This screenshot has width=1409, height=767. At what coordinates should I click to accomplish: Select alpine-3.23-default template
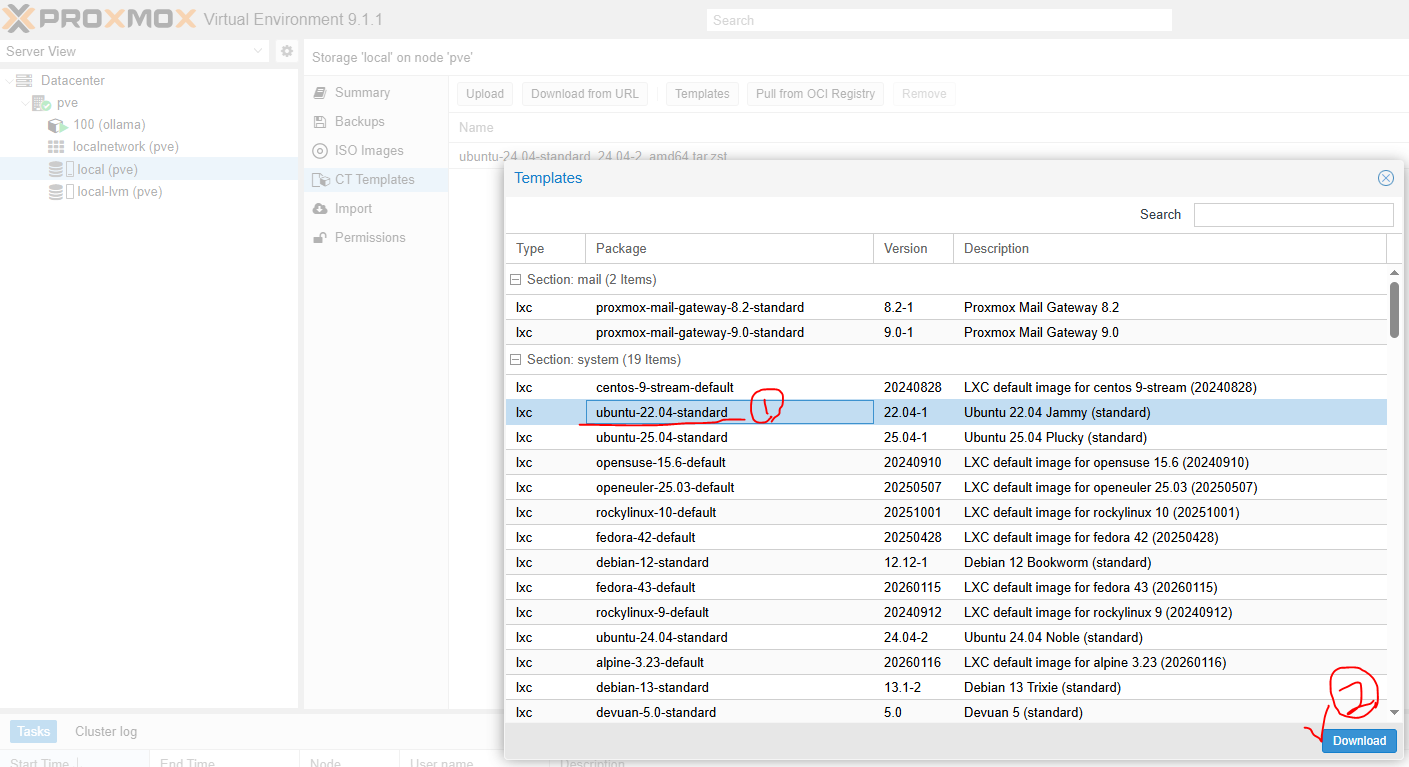point(946,662)
